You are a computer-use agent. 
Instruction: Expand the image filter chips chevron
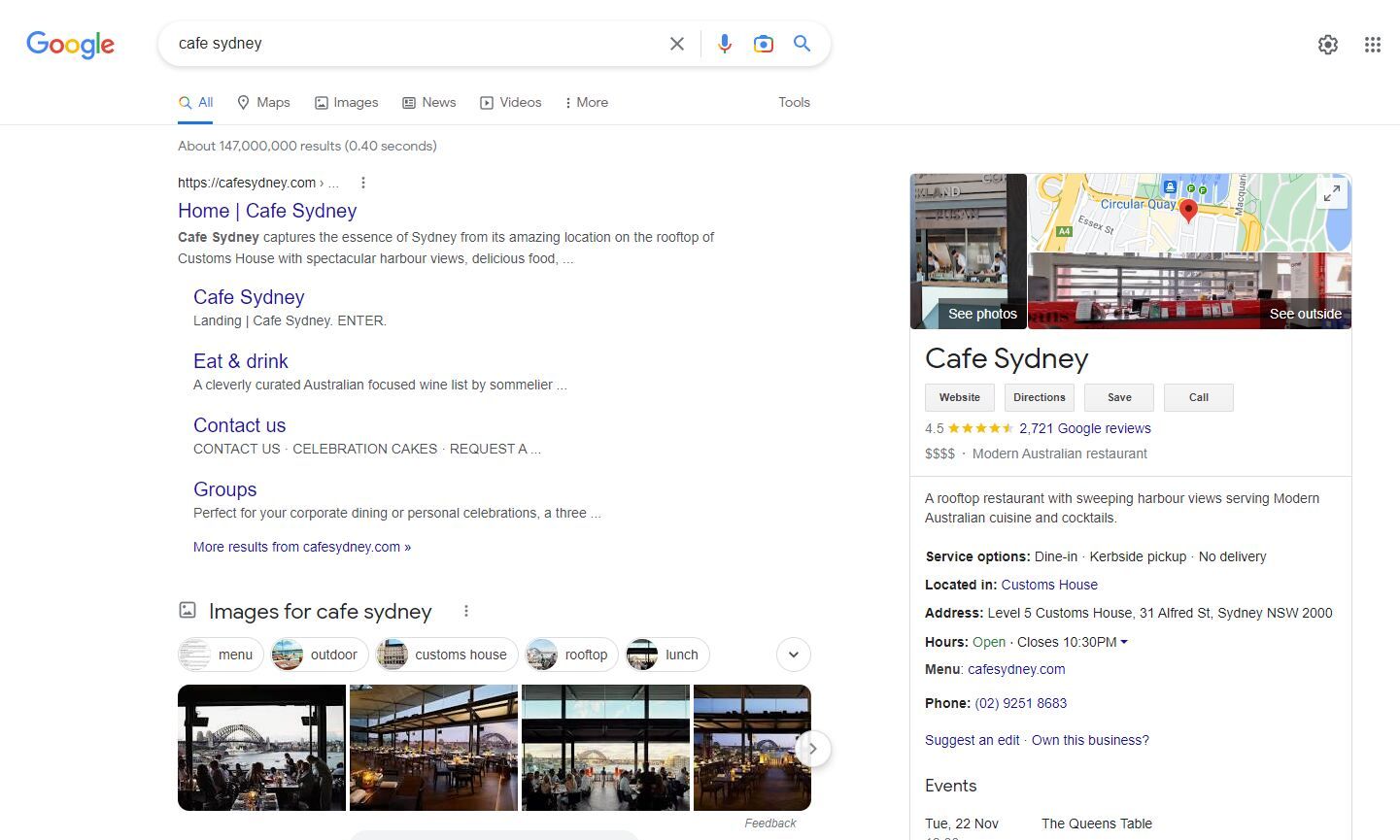click(x=793, y=655)
